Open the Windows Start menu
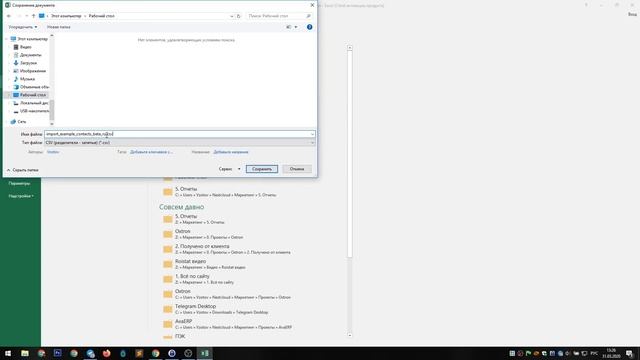The height and width of the screenshot is (360, 640). pyautogui.click(x=8, y=353)
